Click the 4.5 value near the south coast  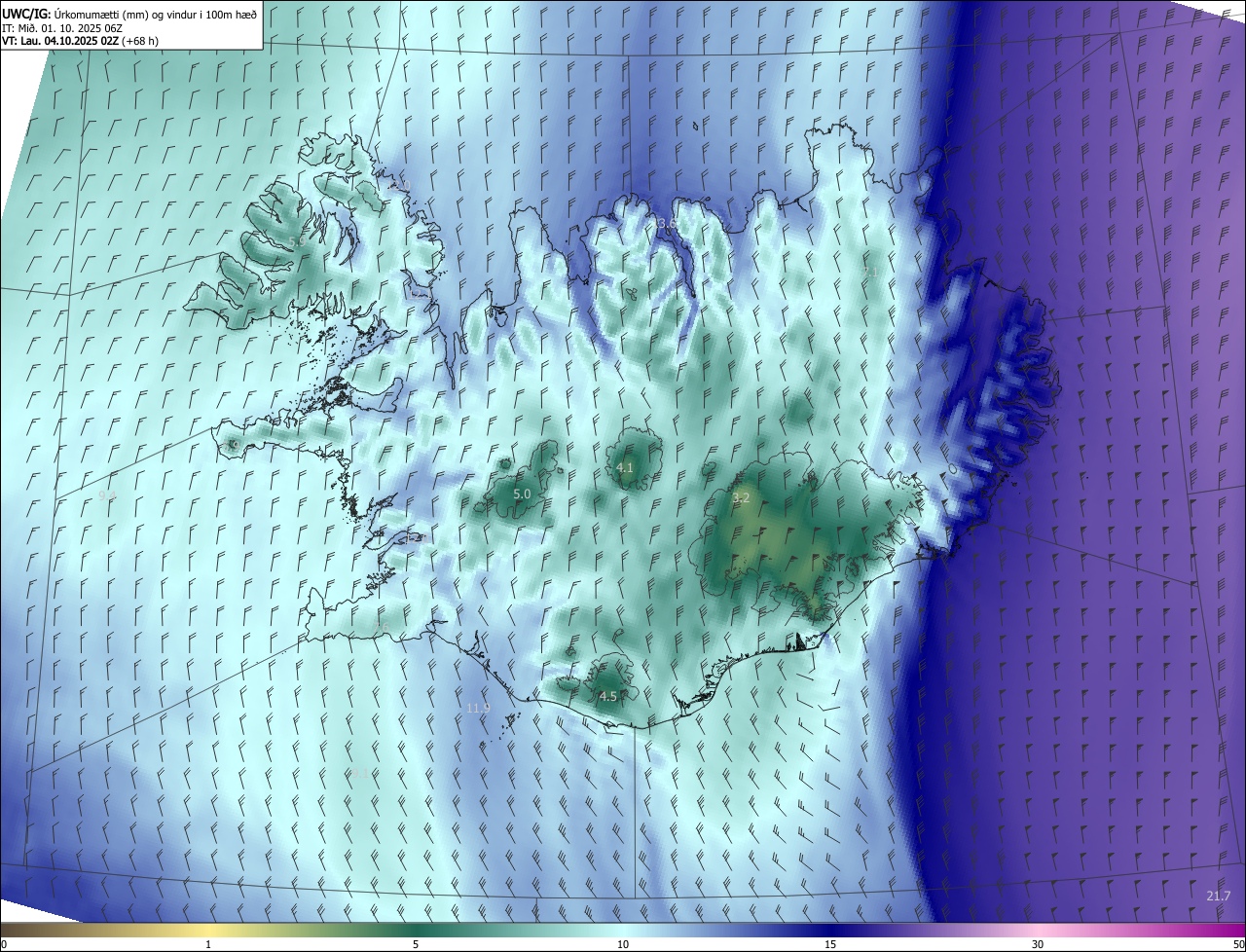tap(607, 696)
